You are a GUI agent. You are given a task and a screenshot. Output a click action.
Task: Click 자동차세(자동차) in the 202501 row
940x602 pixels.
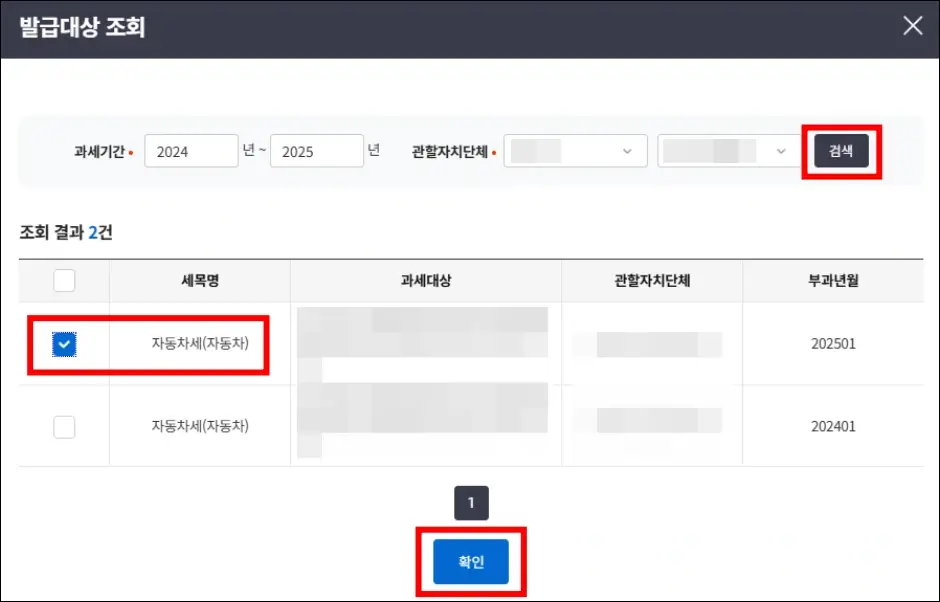[200, 343]
